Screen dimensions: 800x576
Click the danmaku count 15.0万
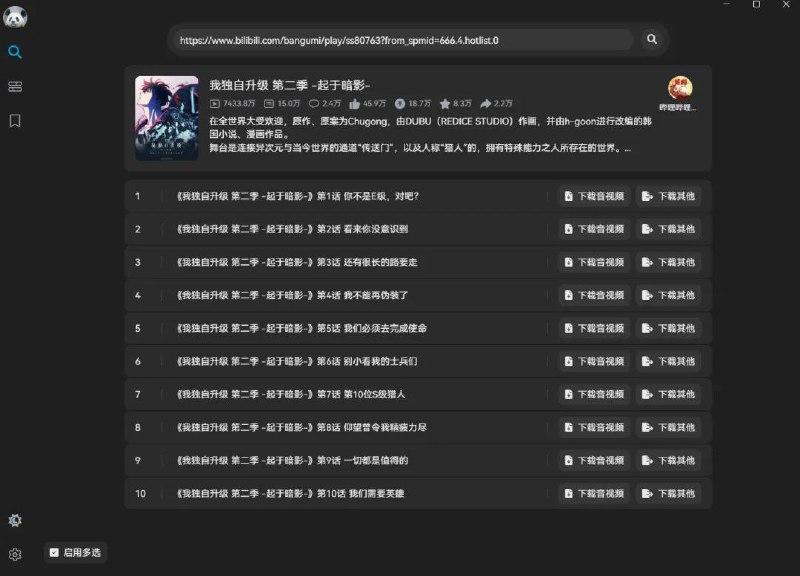coord(282,104)
